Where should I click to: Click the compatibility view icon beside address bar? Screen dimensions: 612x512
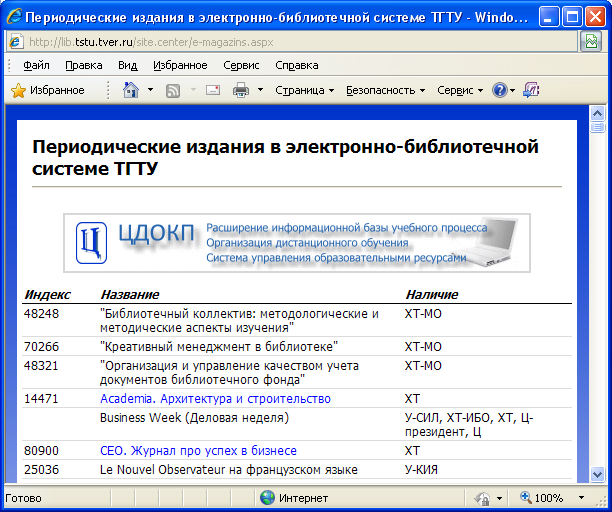[x=591, y=41]
